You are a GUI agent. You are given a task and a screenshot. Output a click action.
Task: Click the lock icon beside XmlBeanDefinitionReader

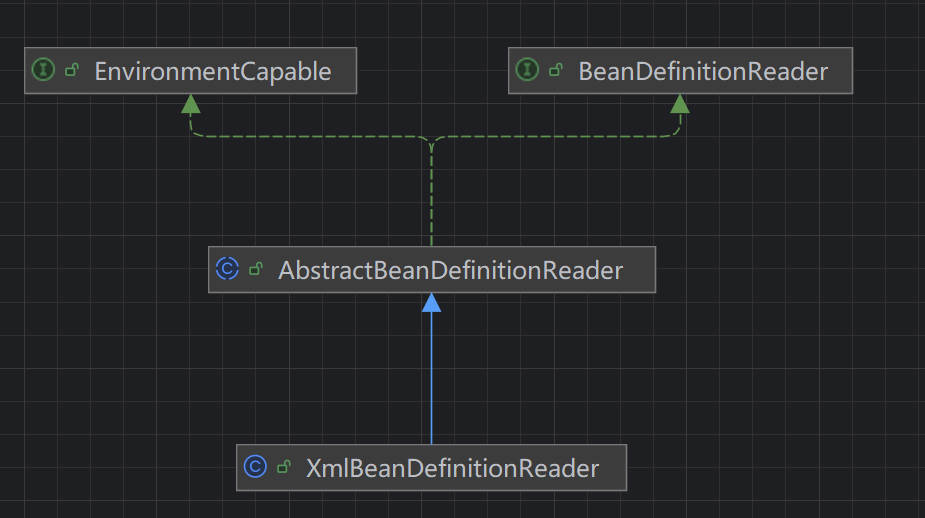283,467
